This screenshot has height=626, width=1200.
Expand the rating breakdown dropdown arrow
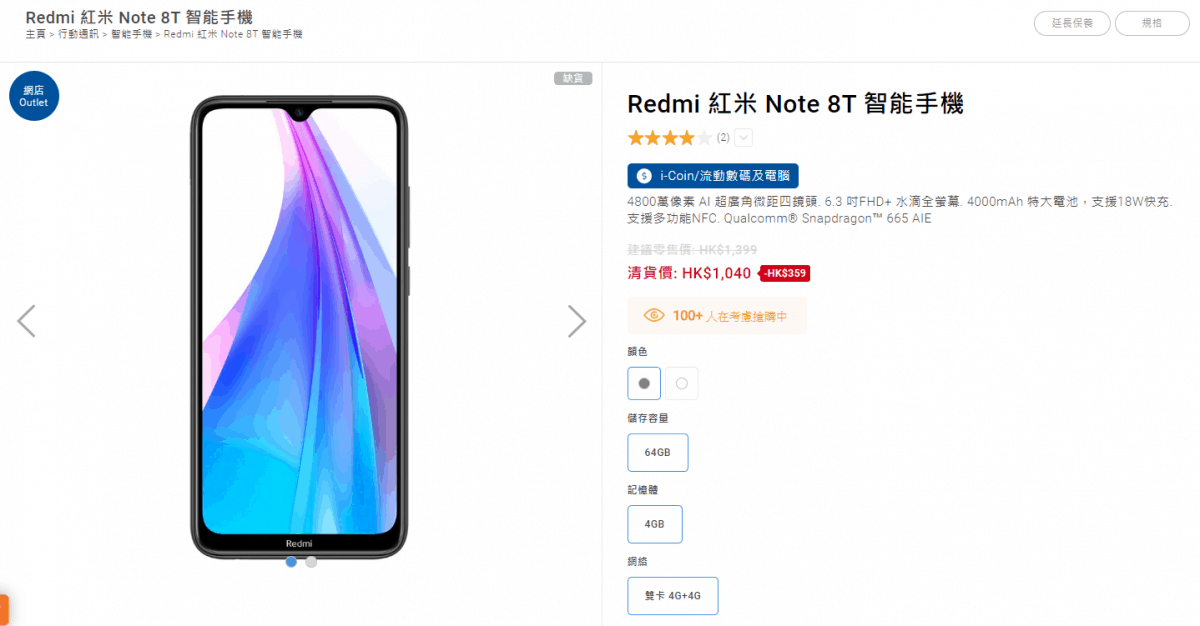(743, 138)
